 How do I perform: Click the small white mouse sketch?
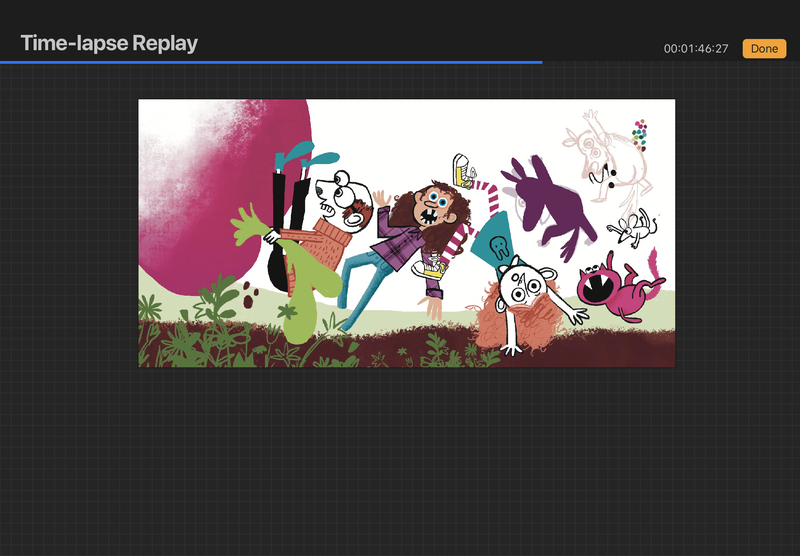tap(634, 227)
